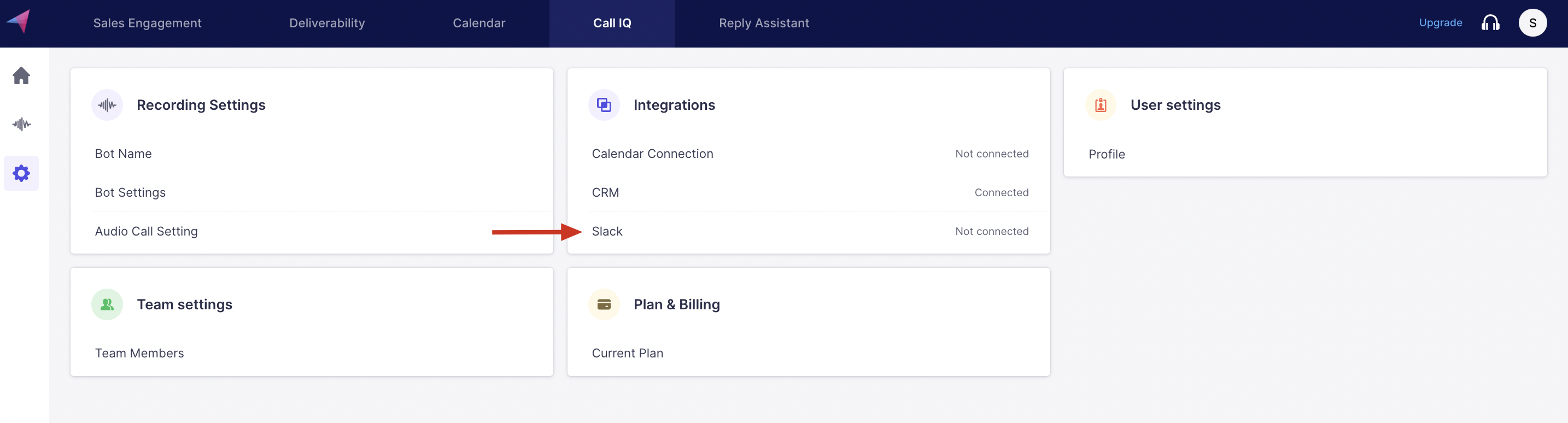The width and height of the screenshot is (1568, 423).
Task: Open the Deliverability tab
Action: 327,23
